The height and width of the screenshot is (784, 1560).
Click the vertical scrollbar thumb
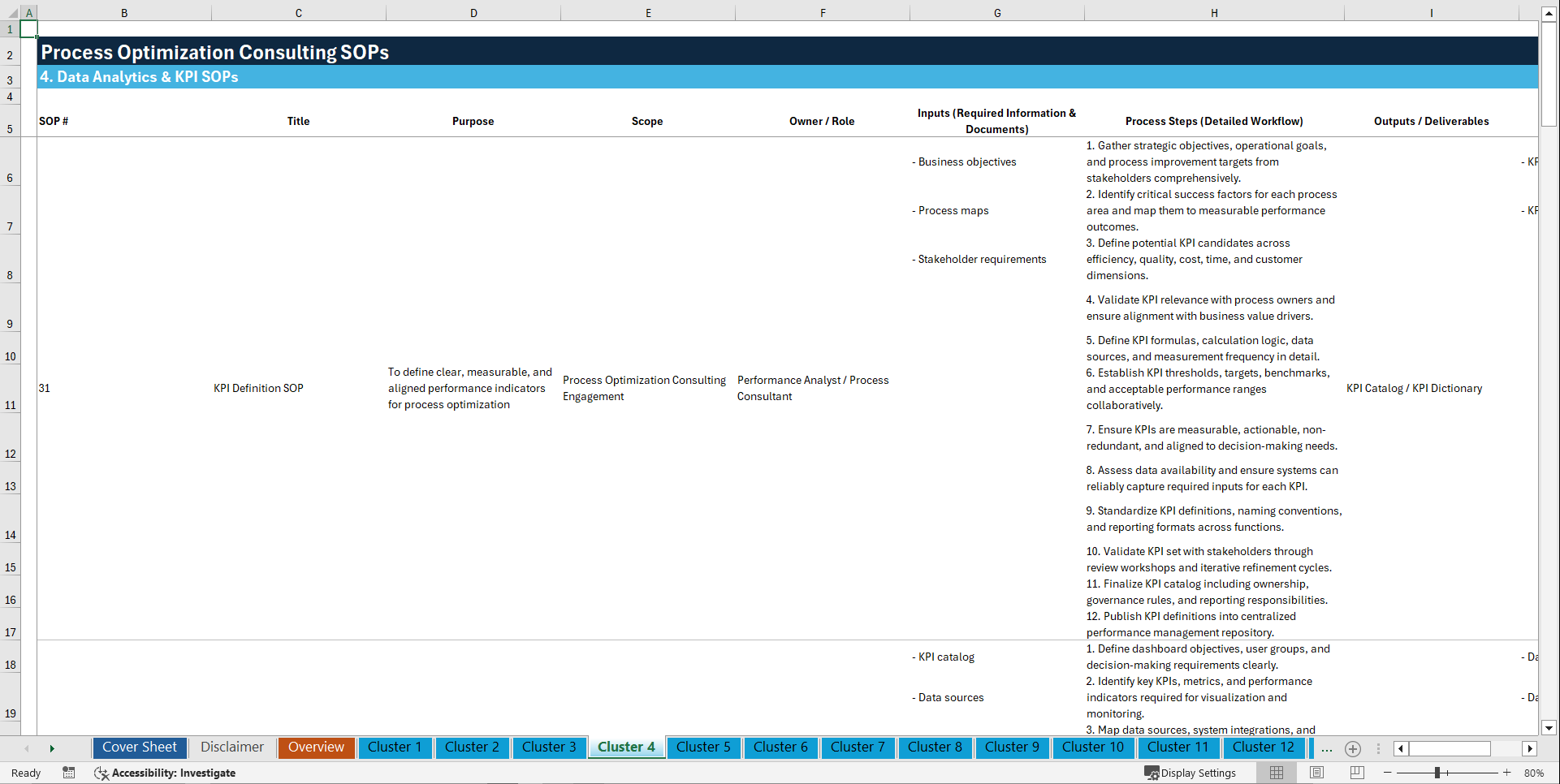tap(1549, 73)
